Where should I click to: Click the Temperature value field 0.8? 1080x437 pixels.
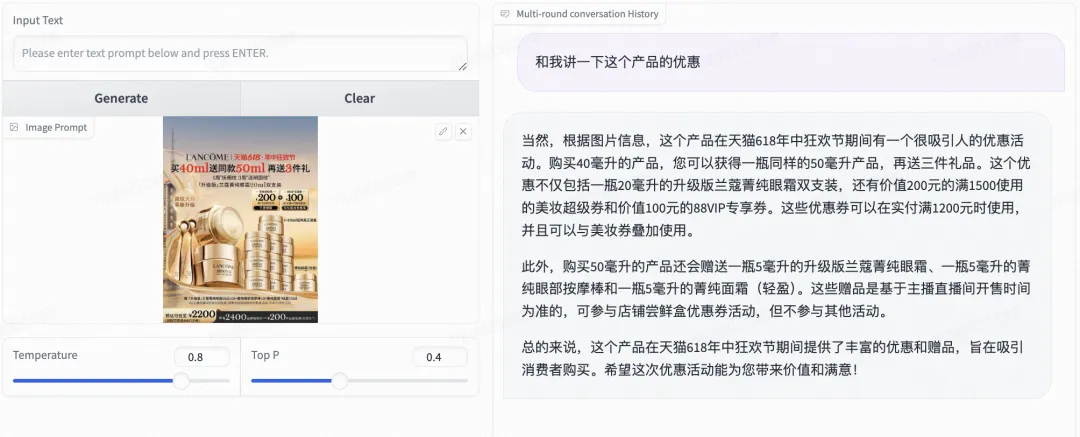click(x=202, y=357)
